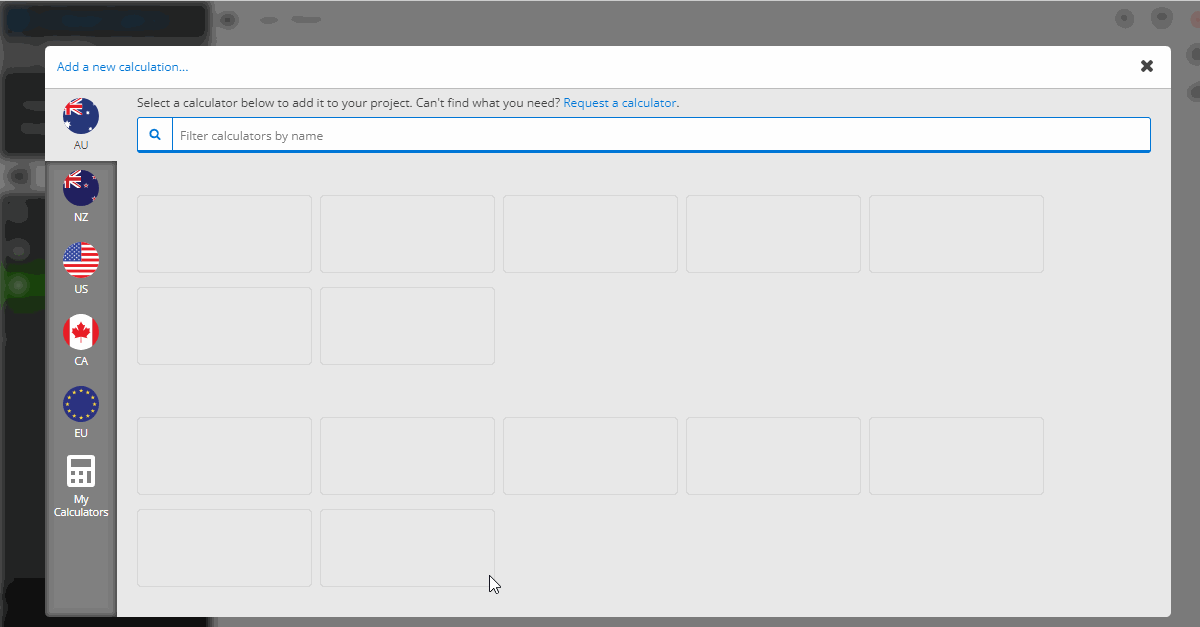Click the search magnifier icon

(155, 135)
